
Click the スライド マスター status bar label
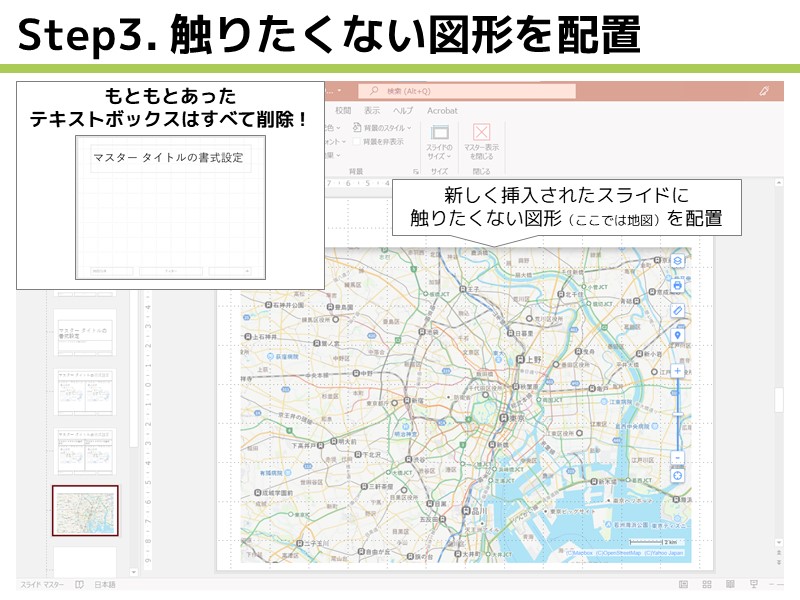42,585
